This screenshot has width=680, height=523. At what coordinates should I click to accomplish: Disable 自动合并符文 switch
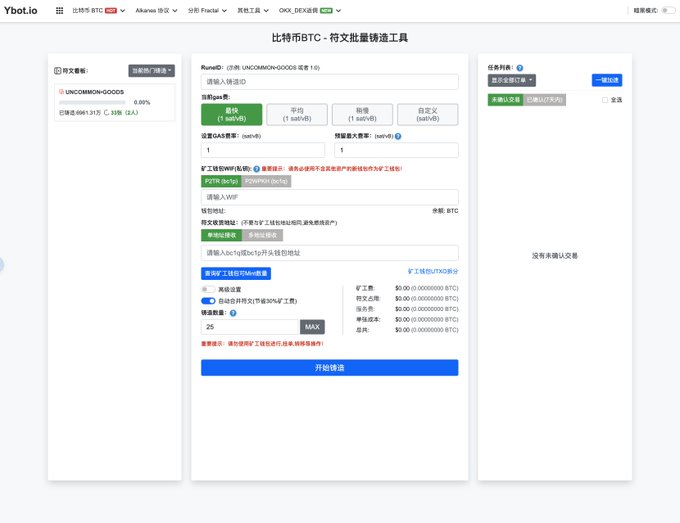pyautogui.click(x=208, y=301)
